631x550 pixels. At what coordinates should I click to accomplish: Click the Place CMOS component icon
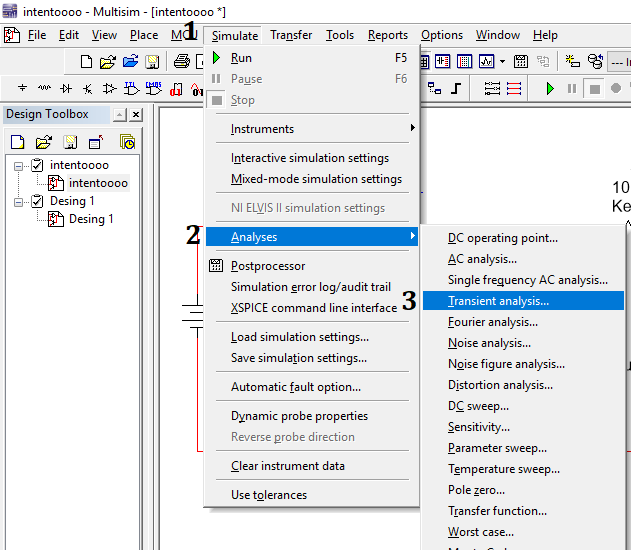[x=153, y=88]
